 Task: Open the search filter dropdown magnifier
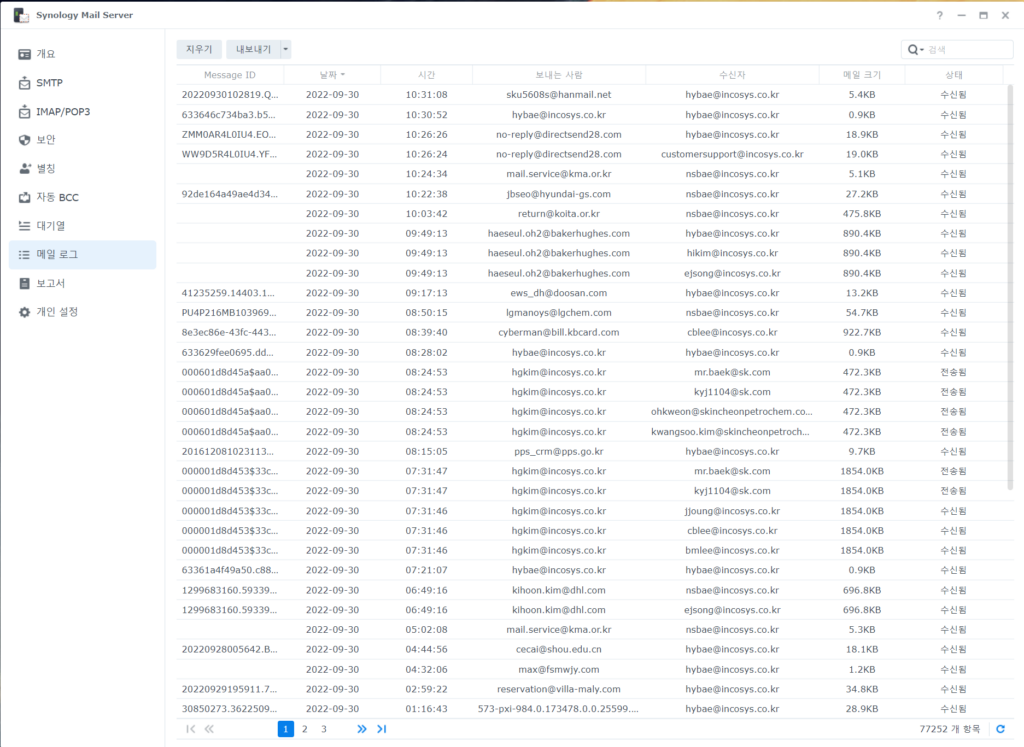point(914,50)
